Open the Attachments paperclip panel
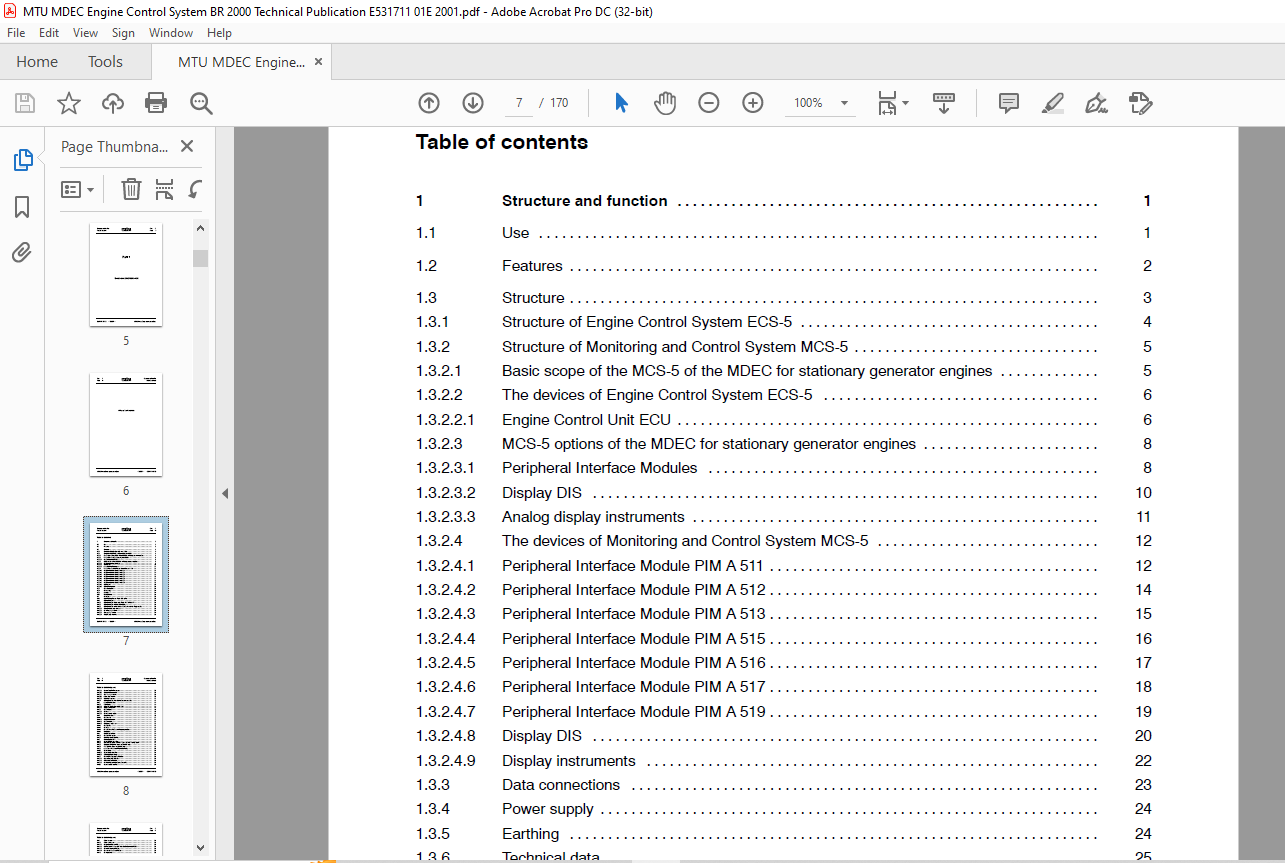Screen dimensions: 1285x863 [22, 252]
